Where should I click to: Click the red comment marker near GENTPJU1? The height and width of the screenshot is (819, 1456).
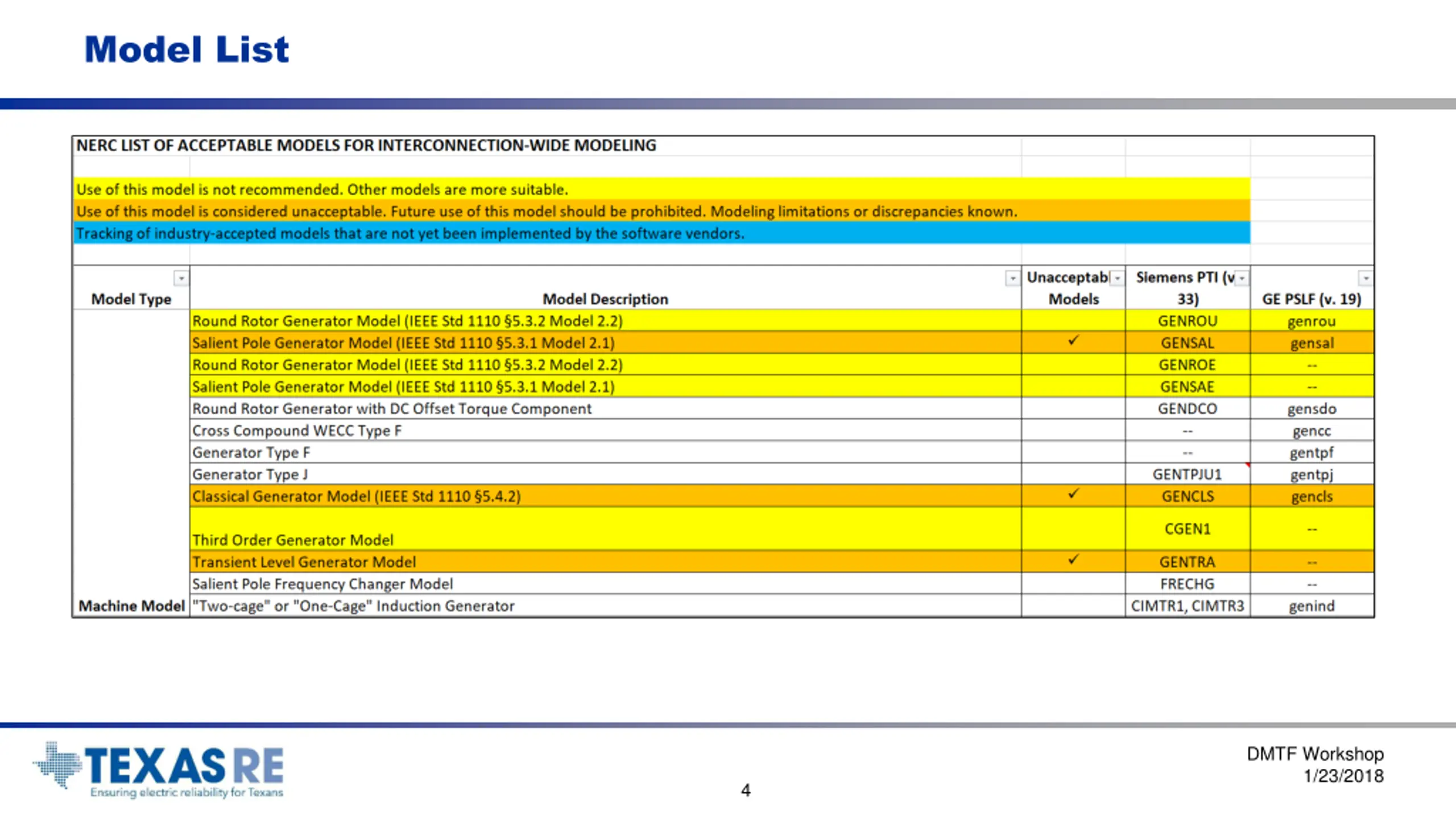point(1247,465)
